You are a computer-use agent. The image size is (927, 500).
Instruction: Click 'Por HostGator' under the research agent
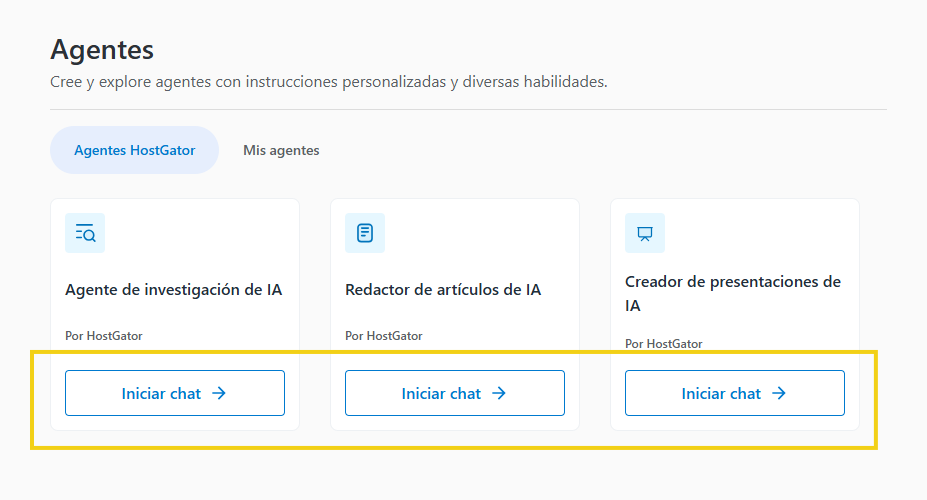[x=103, y=336]
